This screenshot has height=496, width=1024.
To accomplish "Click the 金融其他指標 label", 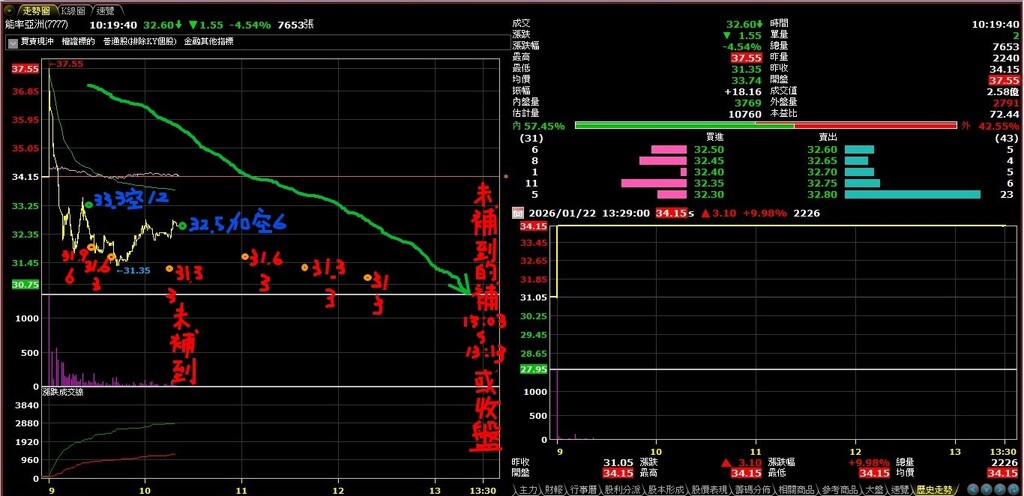I will [208, 42].
